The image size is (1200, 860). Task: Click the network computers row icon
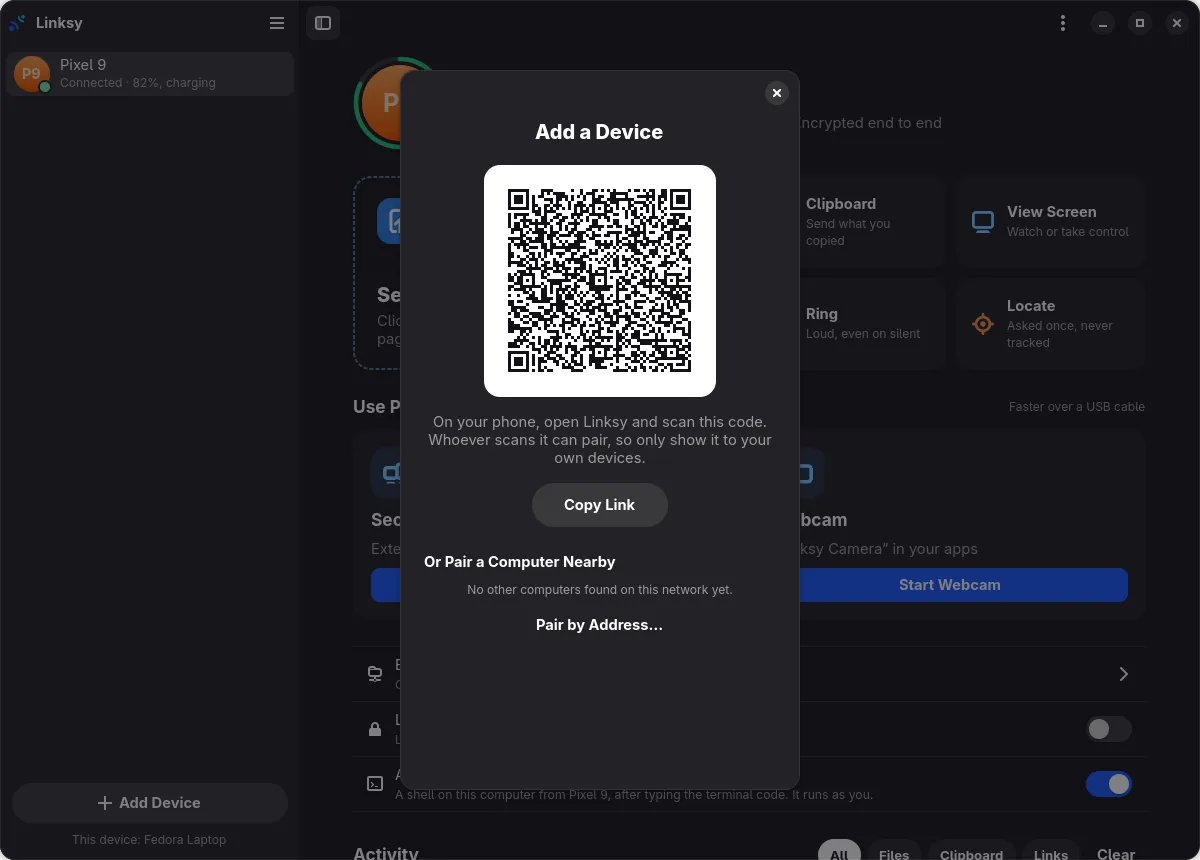coord(375,674)
